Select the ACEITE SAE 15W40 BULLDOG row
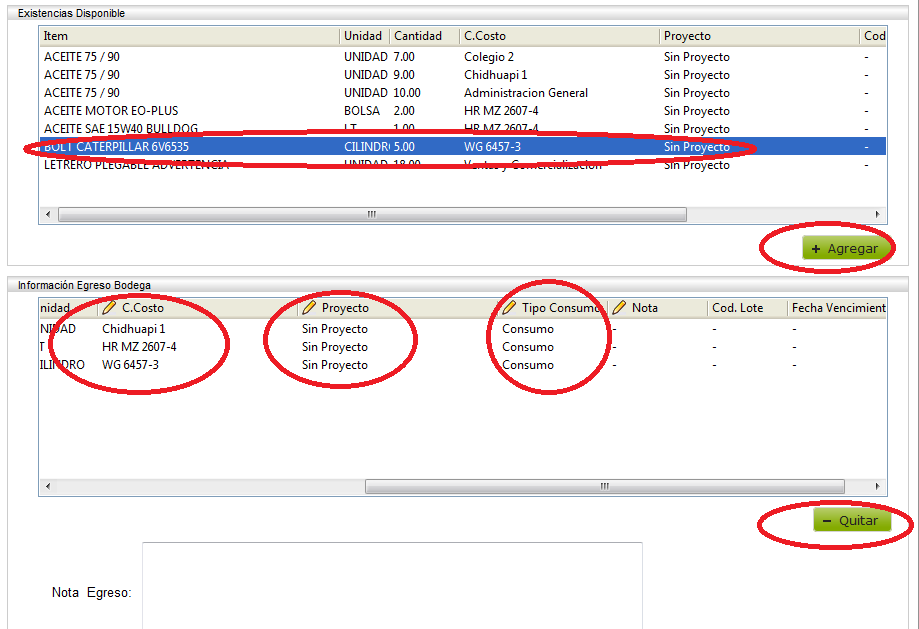 tap(462, 129)
